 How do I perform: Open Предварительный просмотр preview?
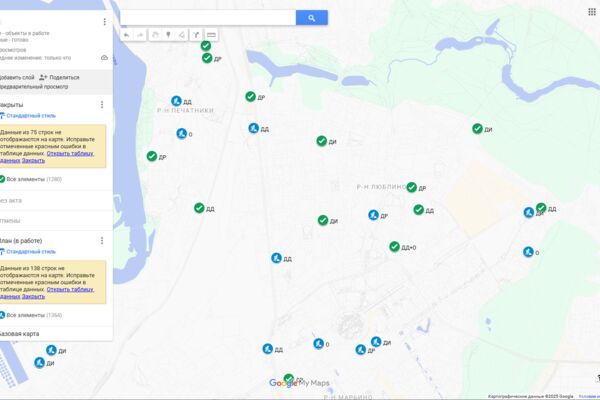click(x=34, y=87)
